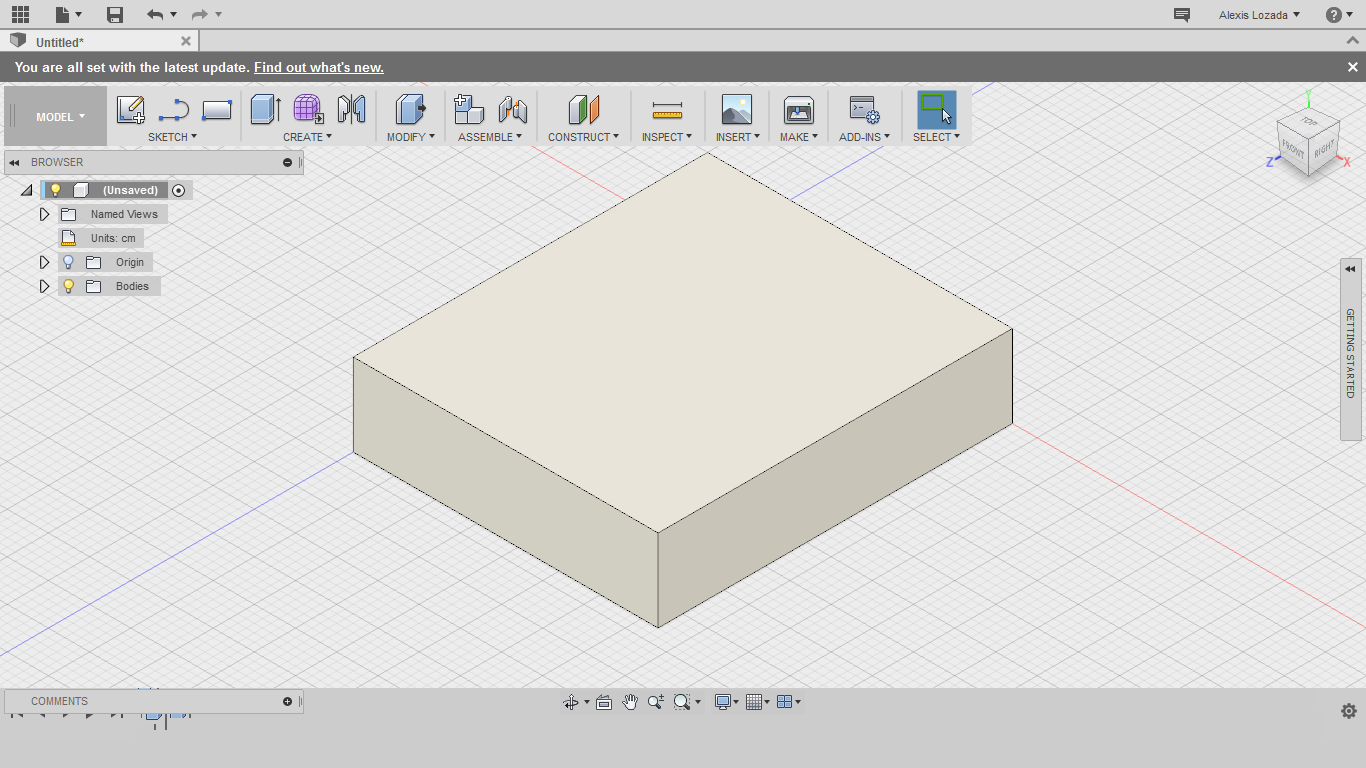
Task: Open the ASSEMBLE menu
Action: (x=490, y=137)
